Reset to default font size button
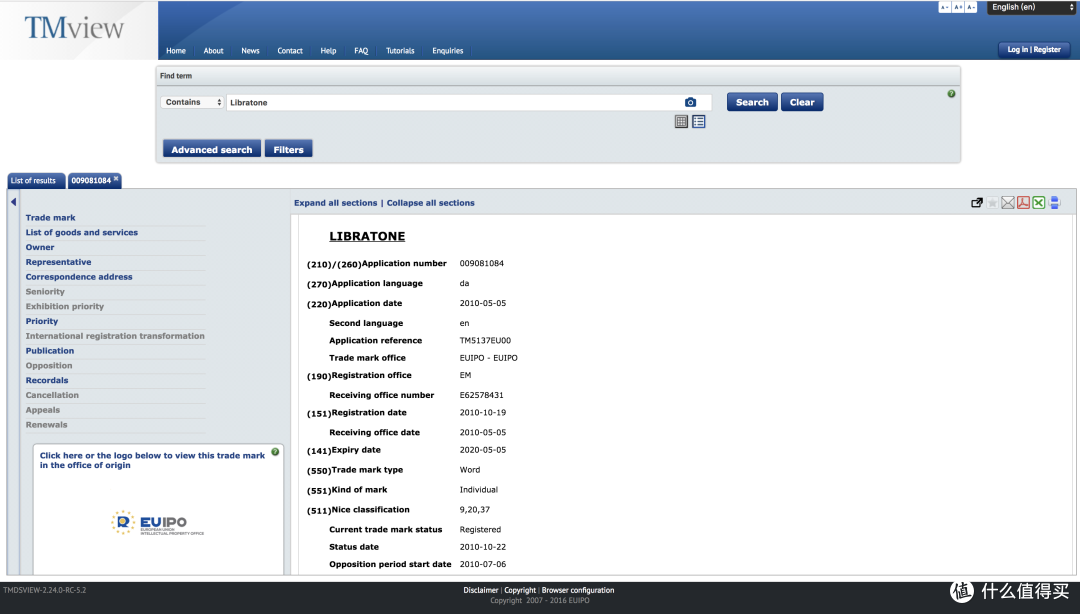1080x614 pixels. click(x=944, y=7)
